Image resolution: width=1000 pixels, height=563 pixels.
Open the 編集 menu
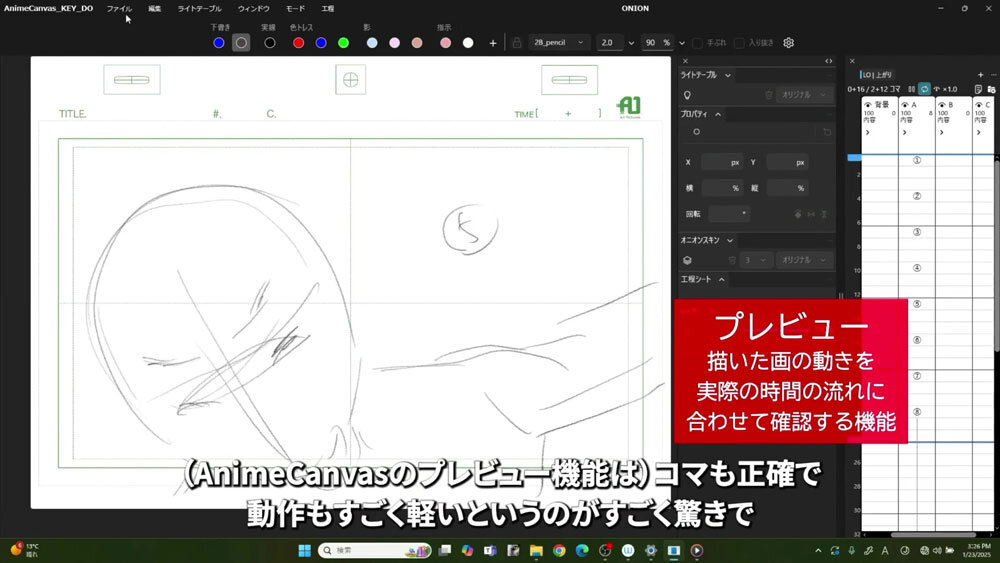155,9
